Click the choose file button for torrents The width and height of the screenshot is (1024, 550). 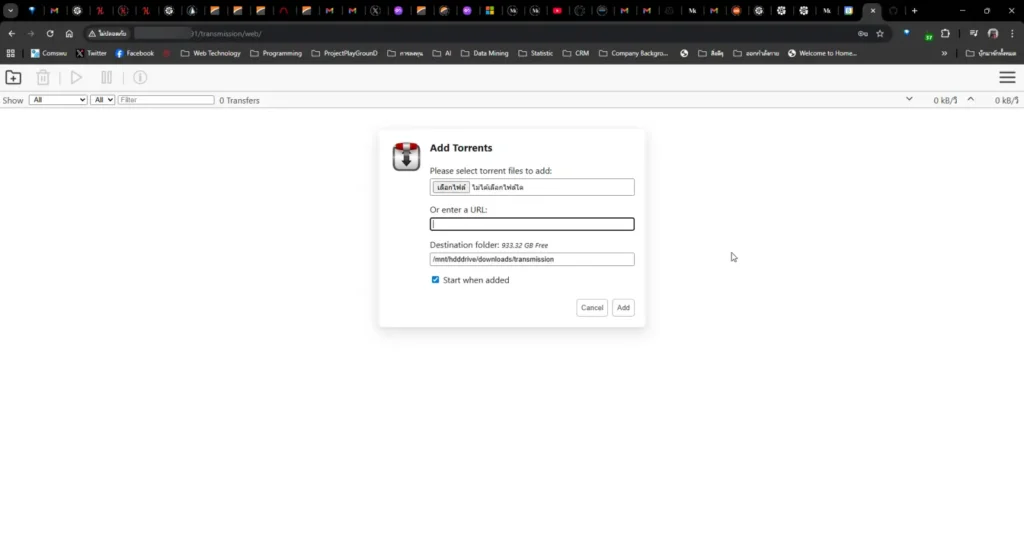tap(451, 187)
